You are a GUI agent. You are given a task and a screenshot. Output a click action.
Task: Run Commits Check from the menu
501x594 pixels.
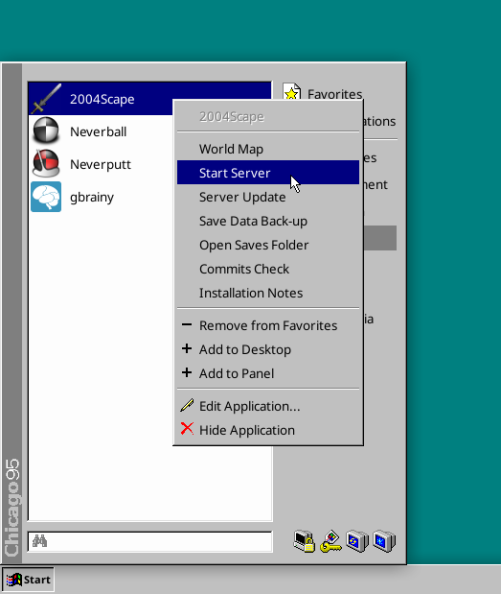pos(268,269)
